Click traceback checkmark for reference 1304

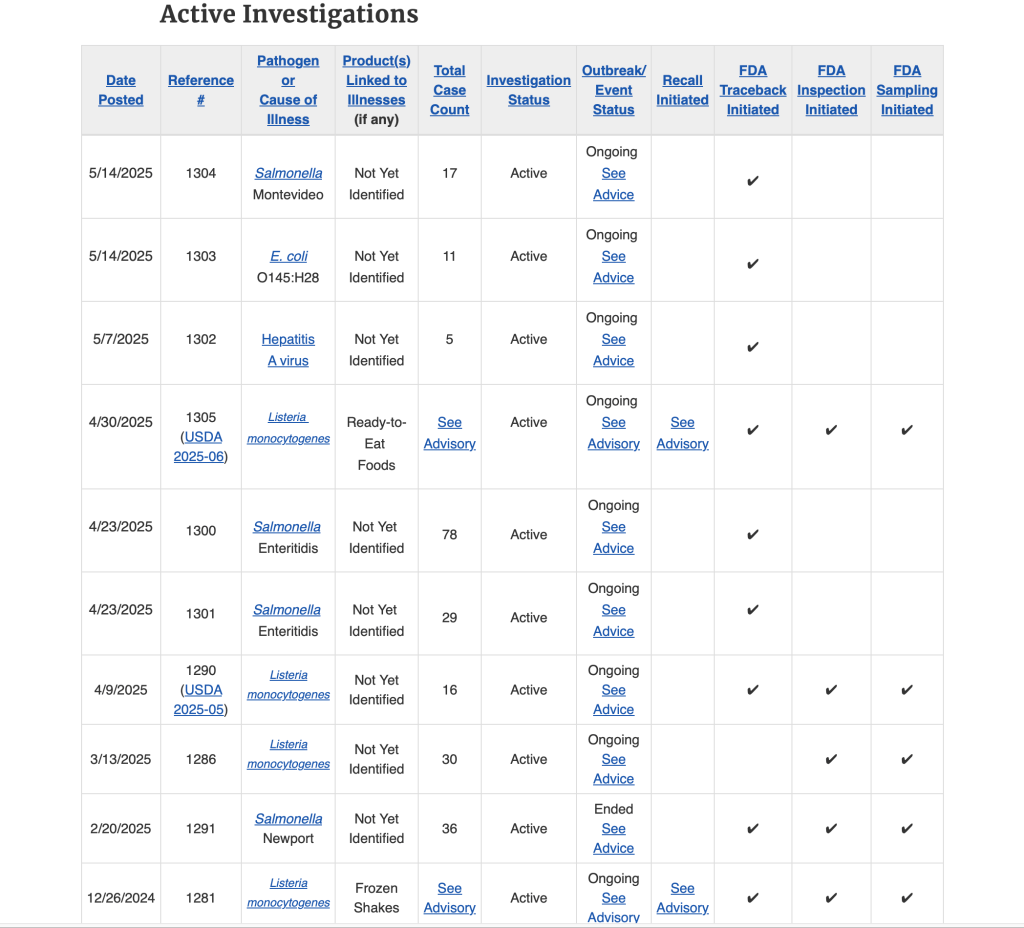tap(753, 181)
